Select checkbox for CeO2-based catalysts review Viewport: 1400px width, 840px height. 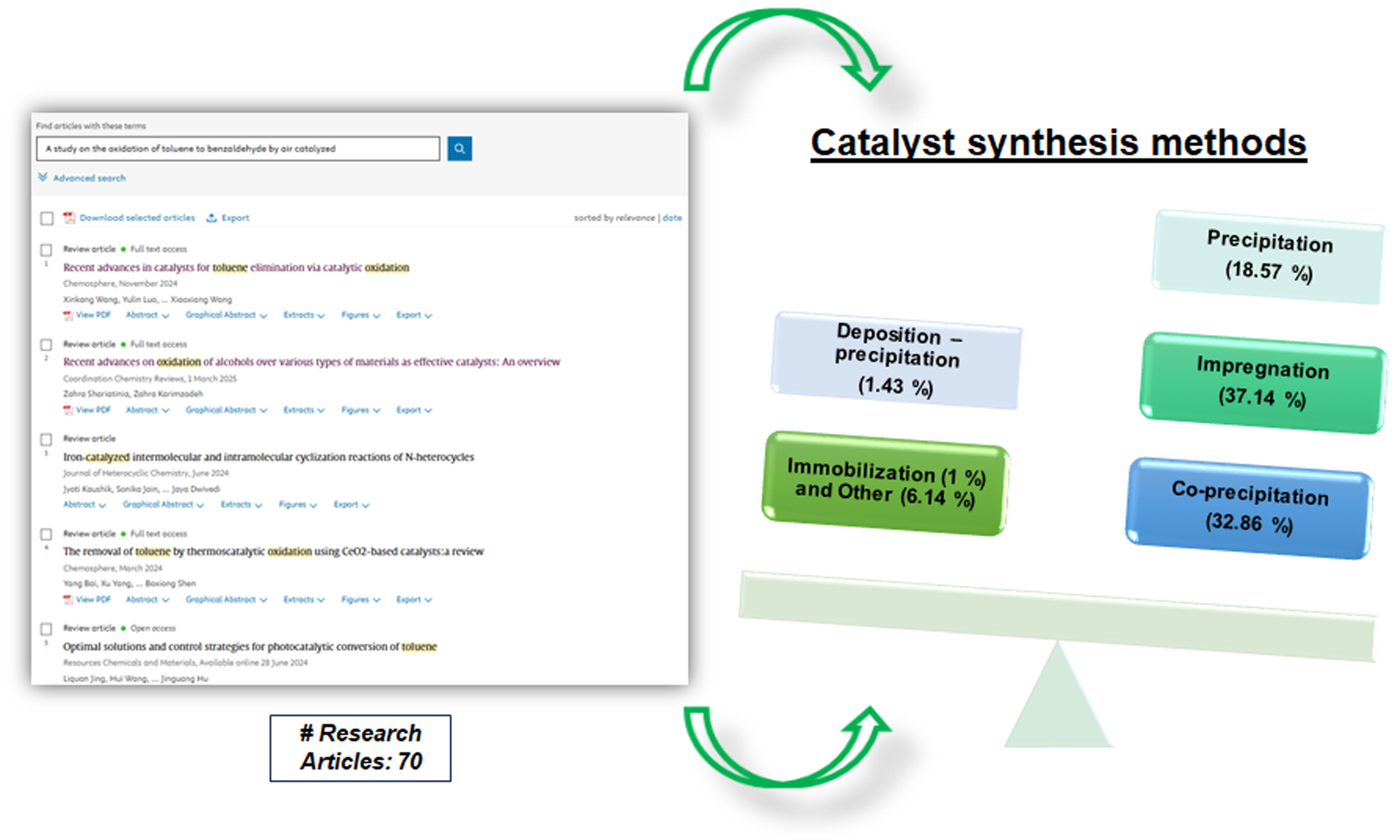[x=46, y=534]
